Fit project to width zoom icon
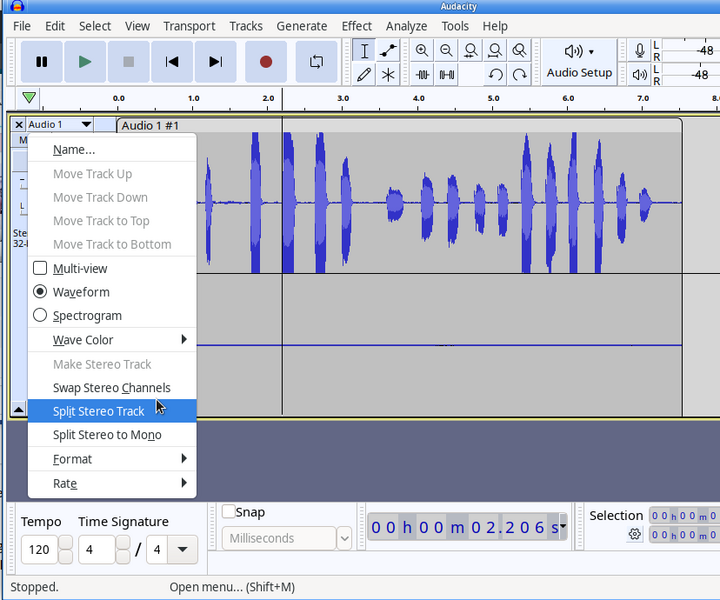Screen dimensions: 720x600 tap(495, 50)
